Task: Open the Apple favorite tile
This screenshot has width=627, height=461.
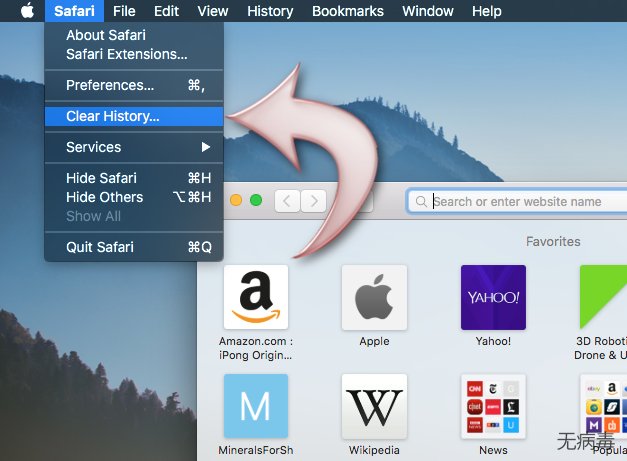Action: click(374, 297)
